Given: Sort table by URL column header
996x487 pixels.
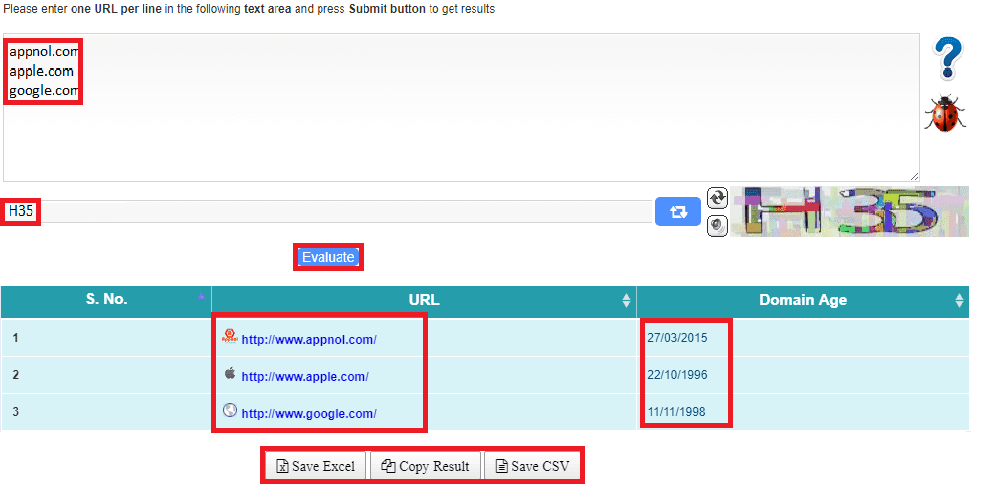Looking at the screenshot, I should [424, 300].
